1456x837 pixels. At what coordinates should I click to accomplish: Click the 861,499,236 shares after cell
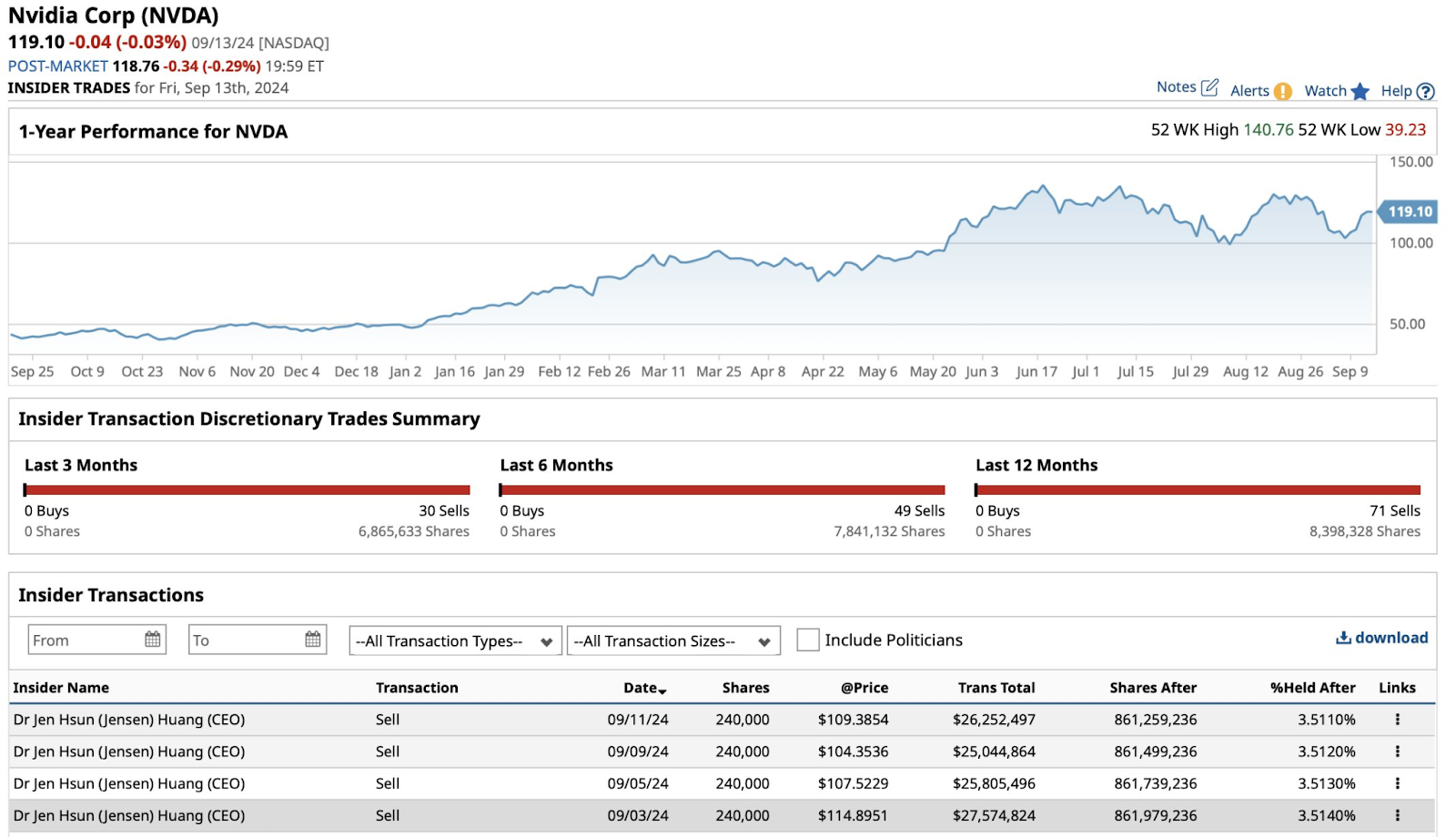(x=1156, y=751)
